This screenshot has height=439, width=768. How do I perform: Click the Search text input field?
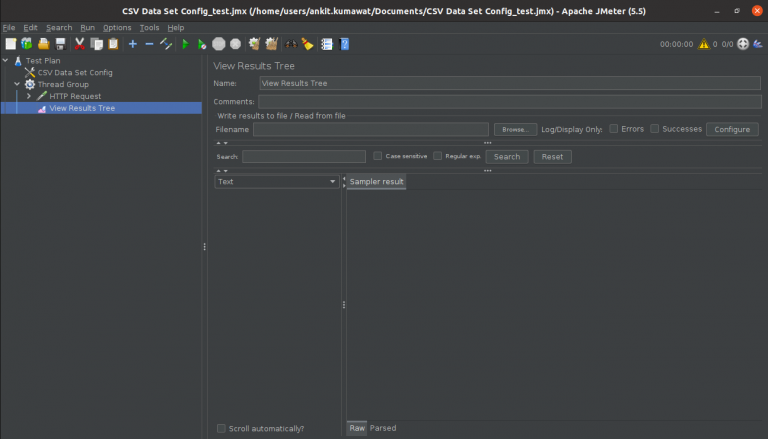pyautogui.click(x=304, y=156)
